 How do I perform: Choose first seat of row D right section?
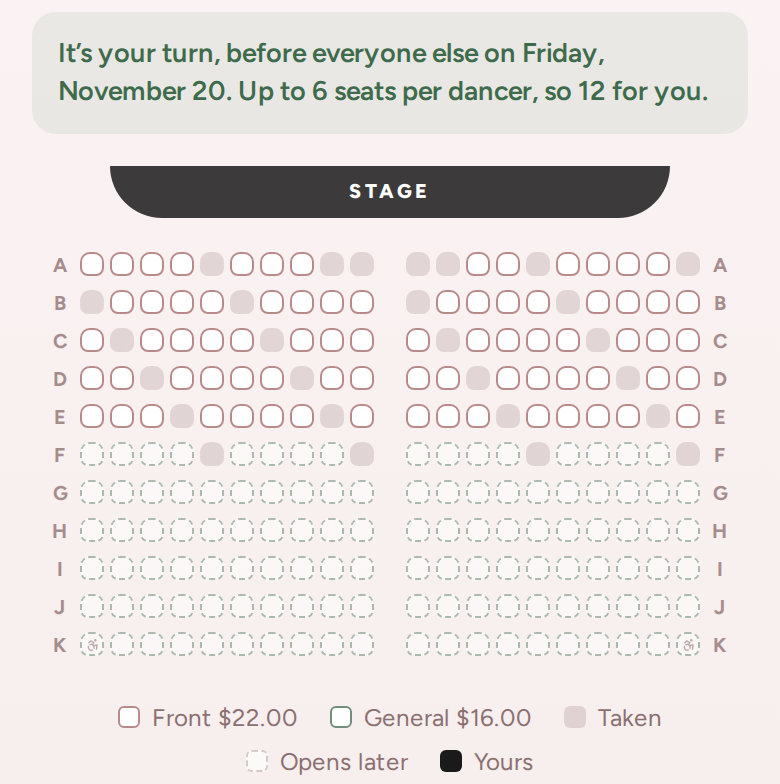click(x=418, y=378)
